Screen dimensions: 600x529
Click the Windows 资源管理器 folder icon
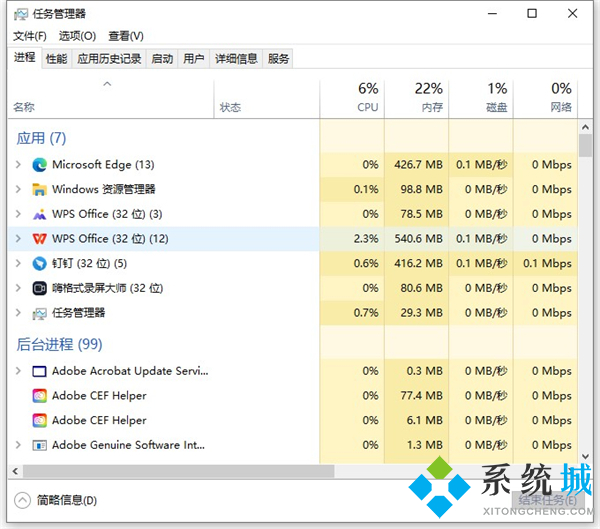tap(39, 189)
